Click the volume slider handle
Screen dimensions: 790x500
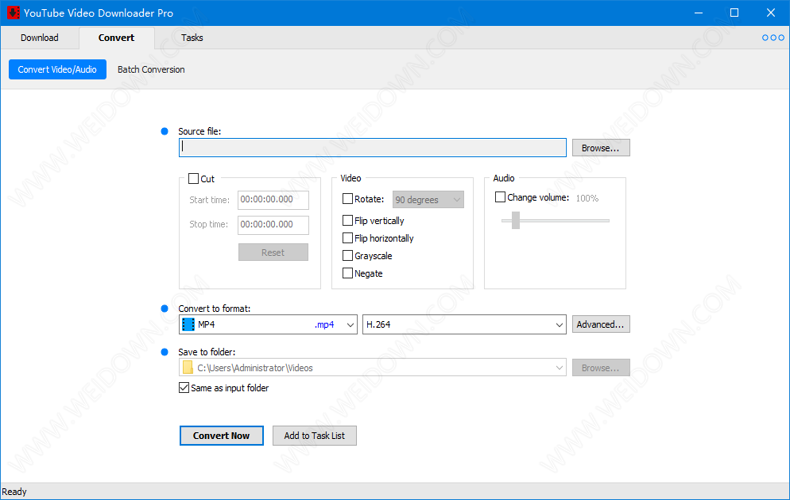coord(515,220)
